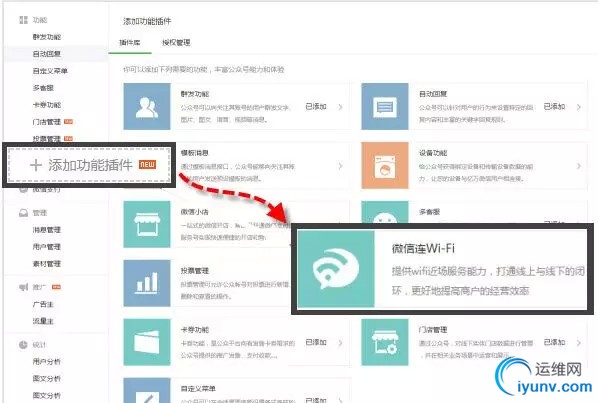
Task: Click the pie chart icon beside 统计
Action: (x=23, y=345)
